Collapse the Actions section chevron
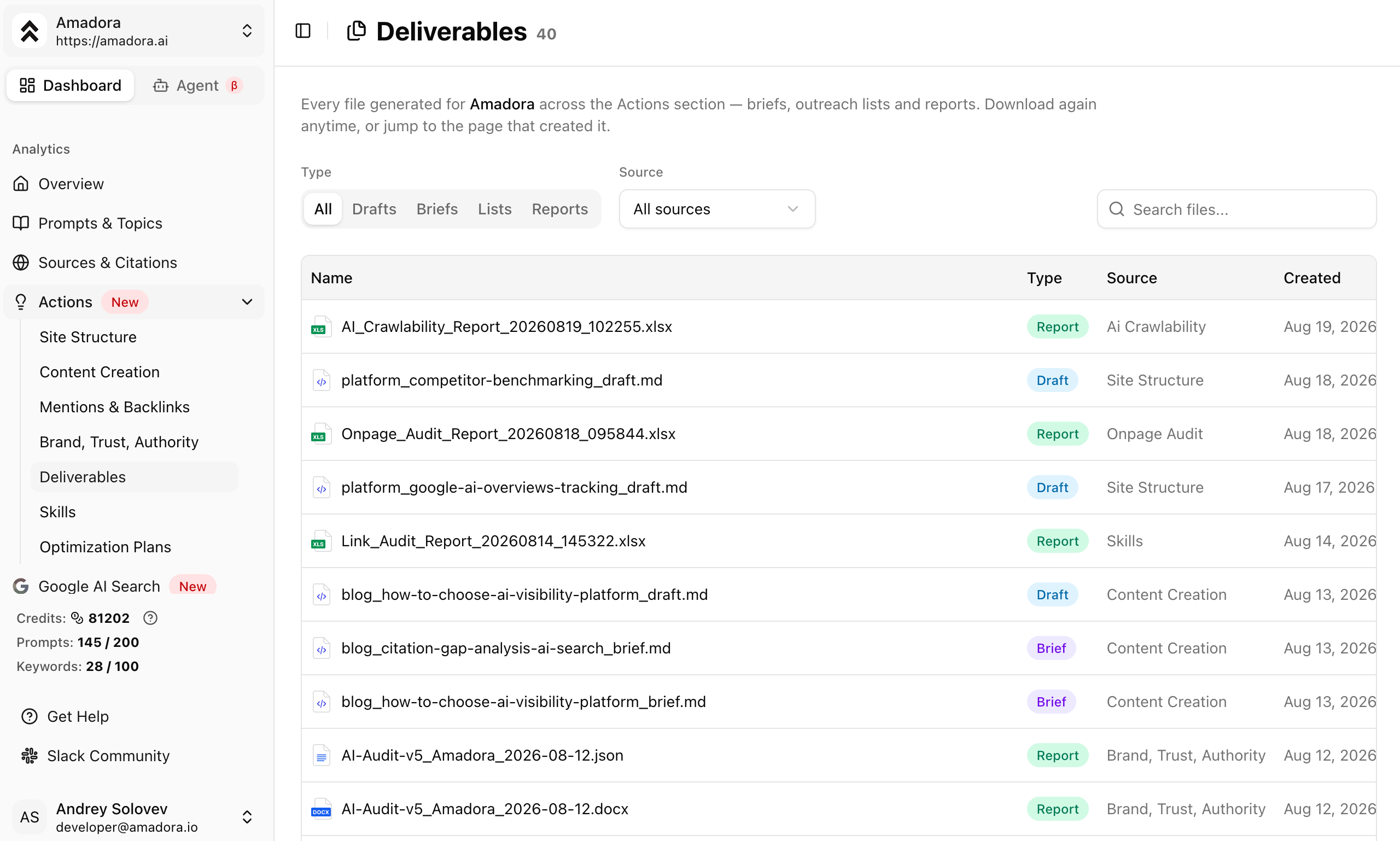The height and width of the screenshot is (841, 1400). (247, 301)
